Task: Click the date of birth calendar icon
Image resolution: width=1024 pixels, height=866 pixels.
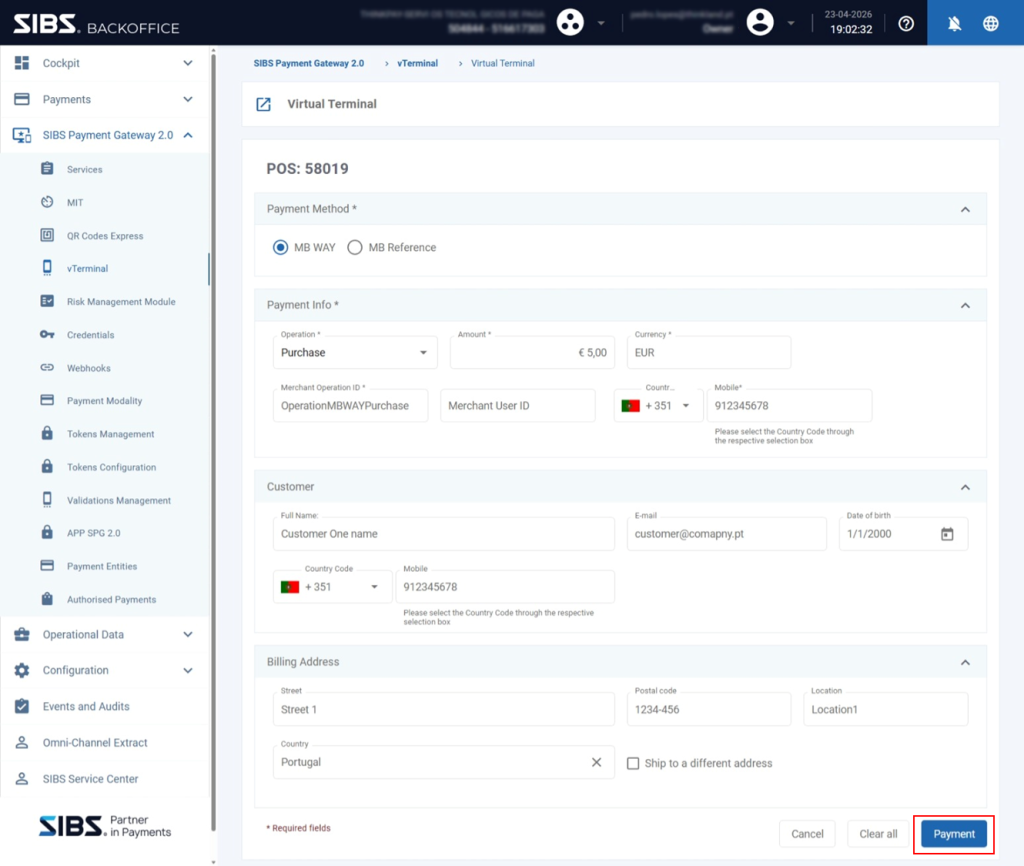Action: click(x=947, y=534)
